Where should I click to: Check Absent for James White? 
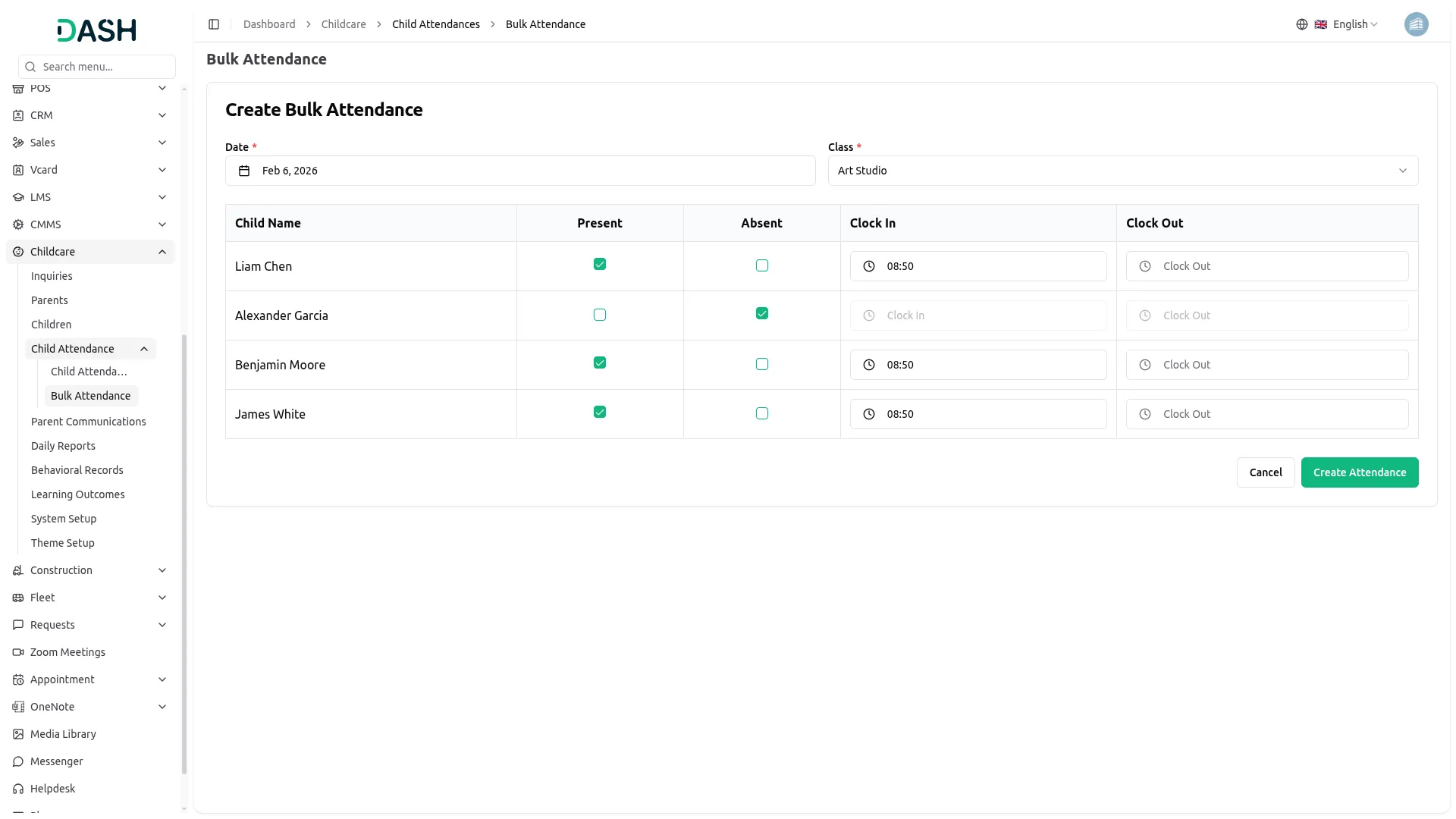tap(761, 413)
